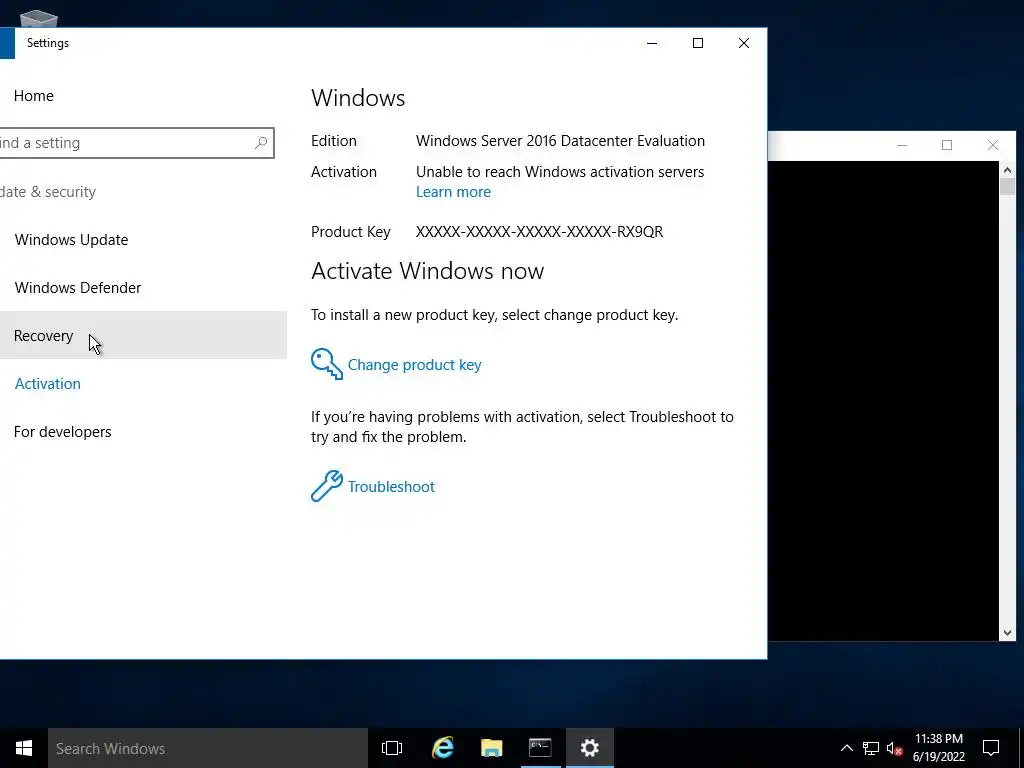
Task: Open Task View from the taskbar
Action: (392, 748)
